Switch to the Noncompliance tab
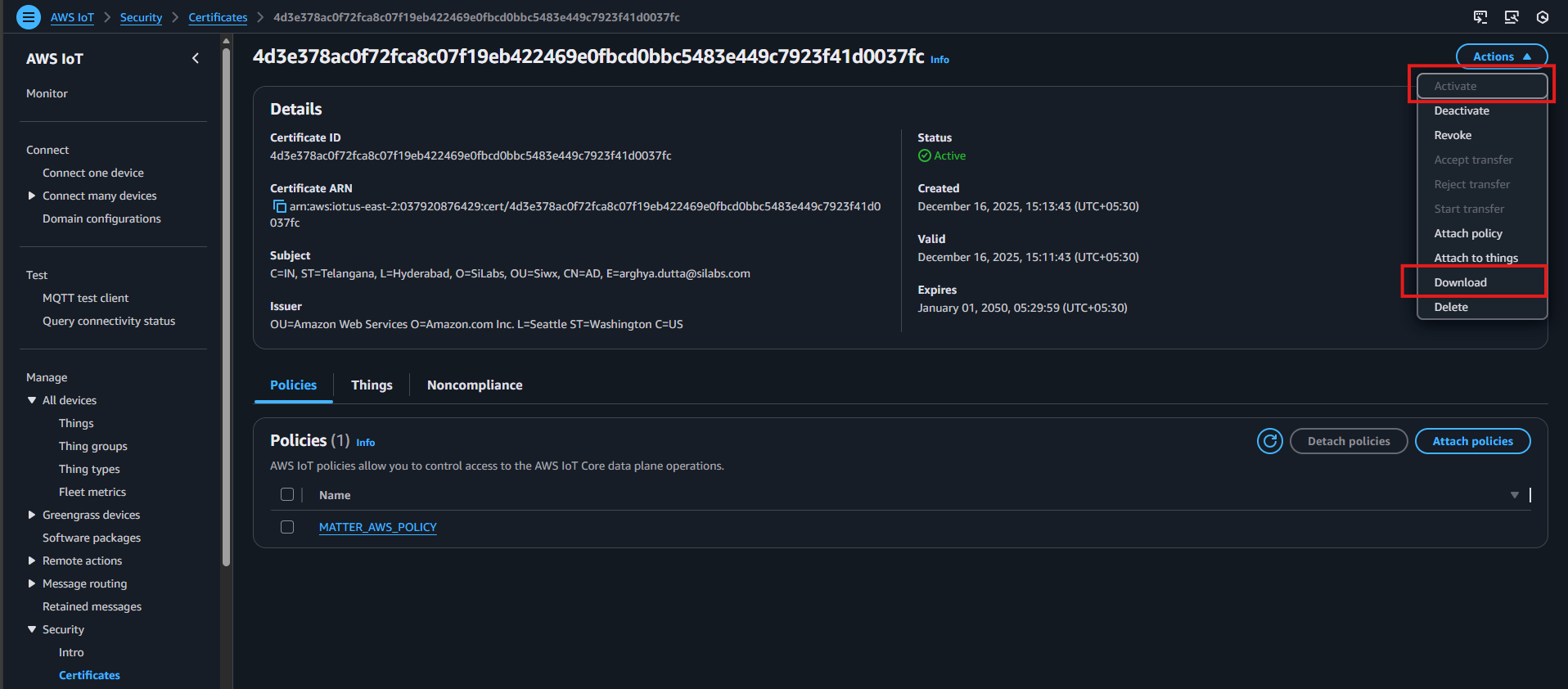This screenshot has width=1568, height=689. (475, 385)
